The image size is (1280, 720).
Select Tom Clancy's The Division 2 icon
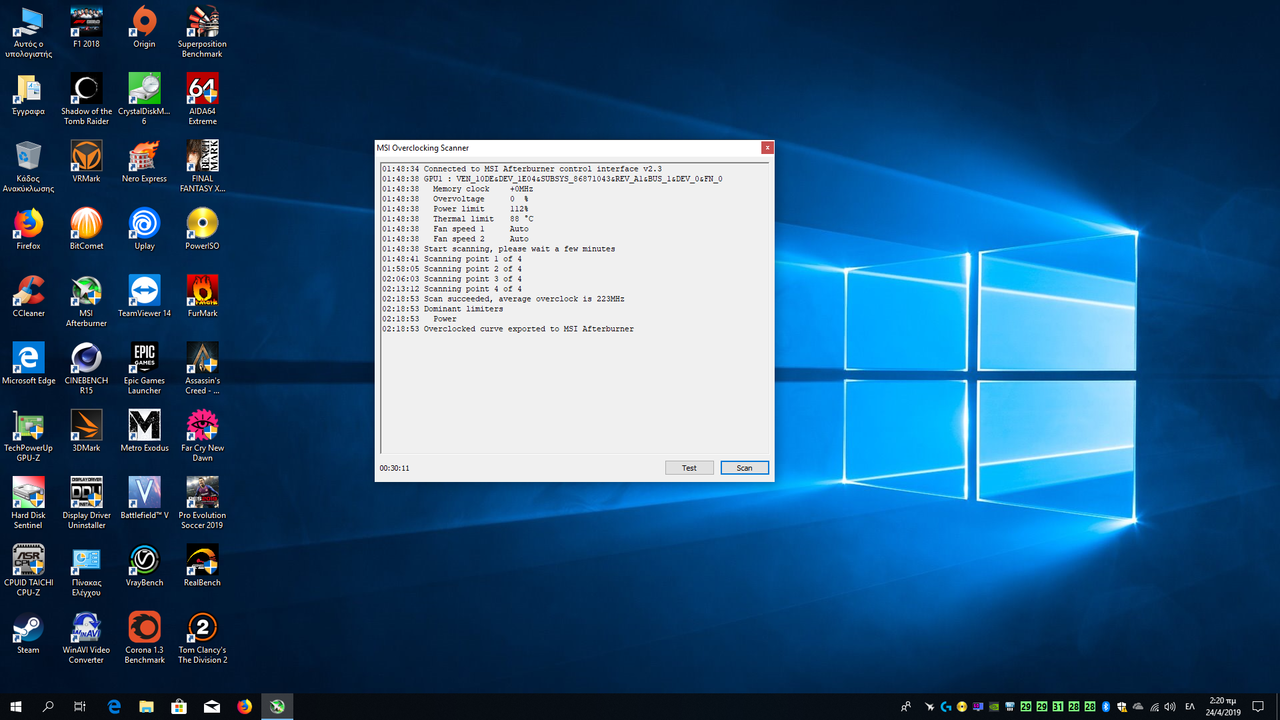pyautogui.click(x=202, y=637)
